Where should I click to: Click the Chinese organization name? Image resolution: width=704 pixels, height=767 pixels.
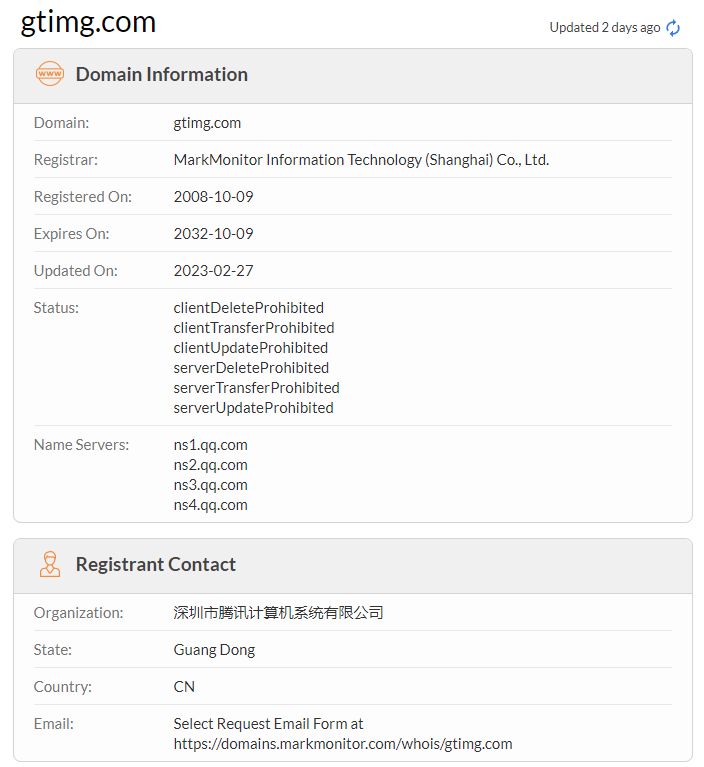coord(278,613)
